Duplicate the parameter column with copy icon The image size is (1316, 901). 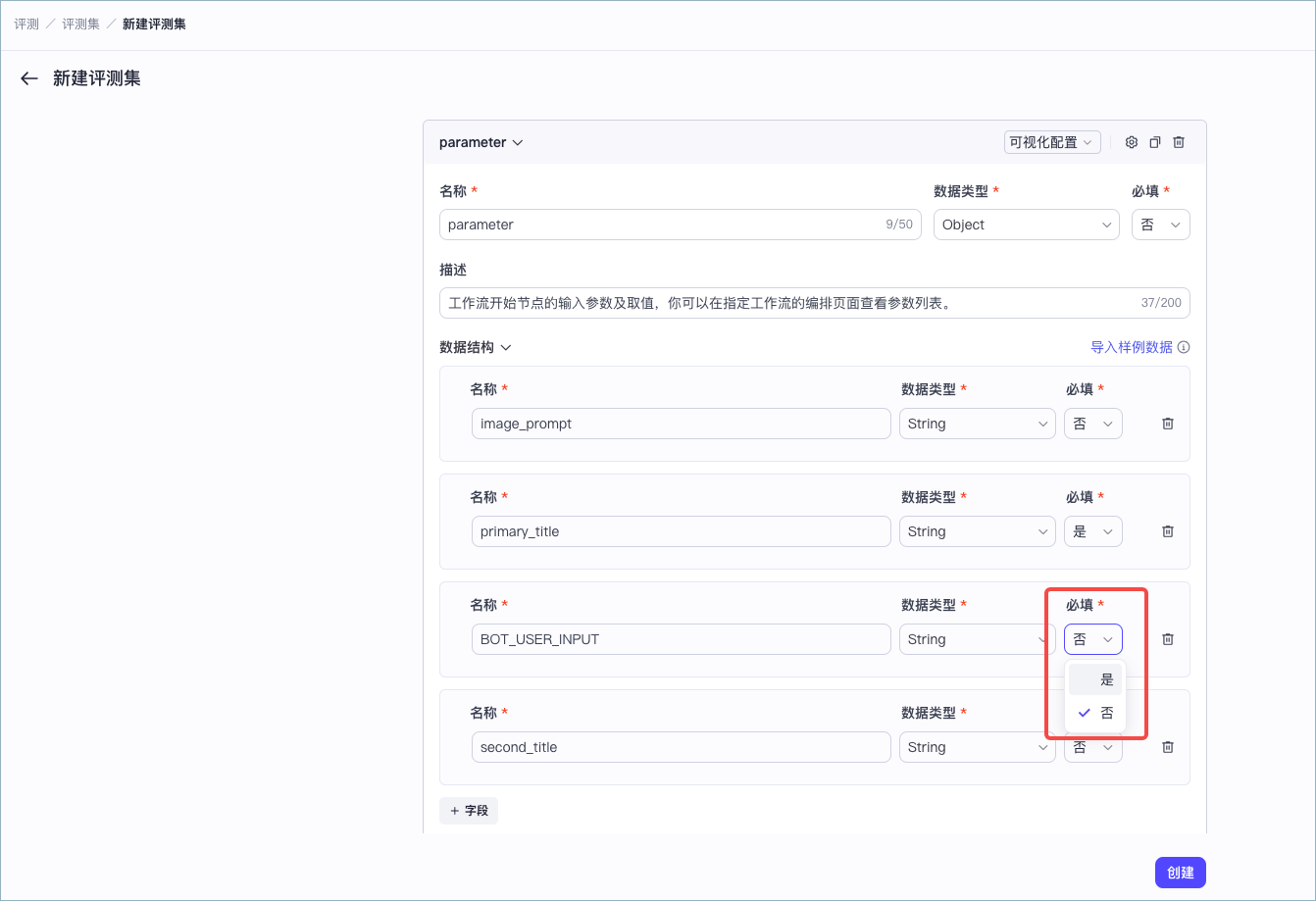1155,142
